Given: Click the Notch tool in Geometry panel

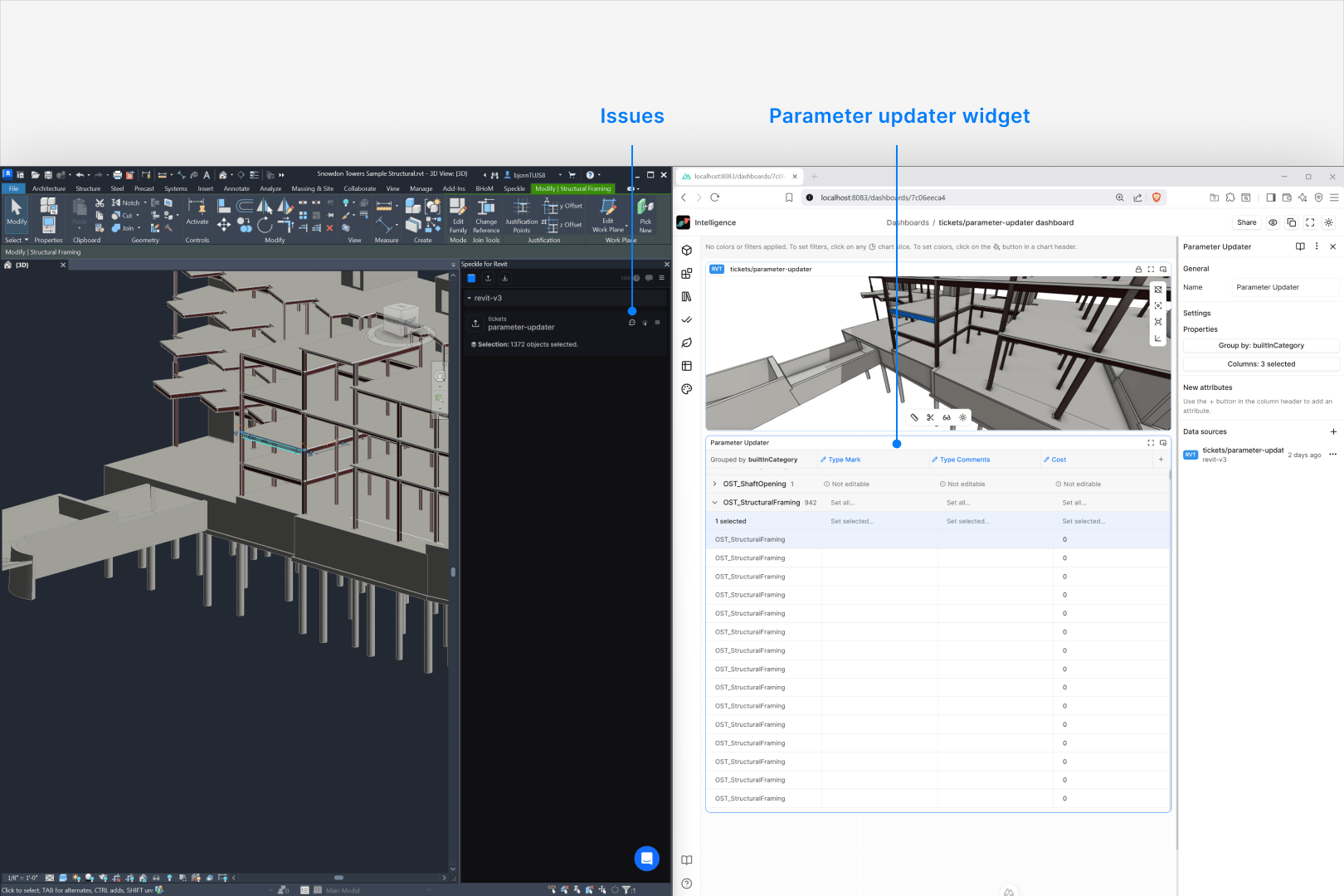Looking at the screenshot, I should pyautogui.click(x=127, y=202).
